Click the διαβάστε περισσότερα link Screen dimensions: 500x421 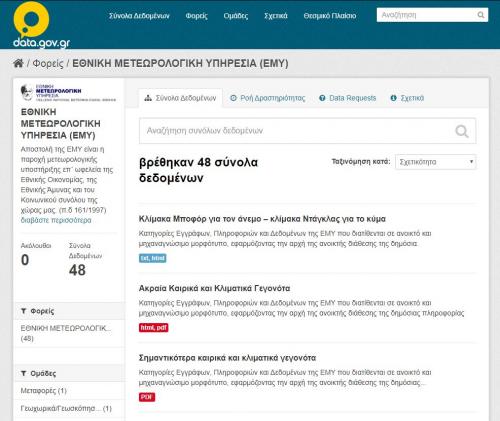point(56,220)
